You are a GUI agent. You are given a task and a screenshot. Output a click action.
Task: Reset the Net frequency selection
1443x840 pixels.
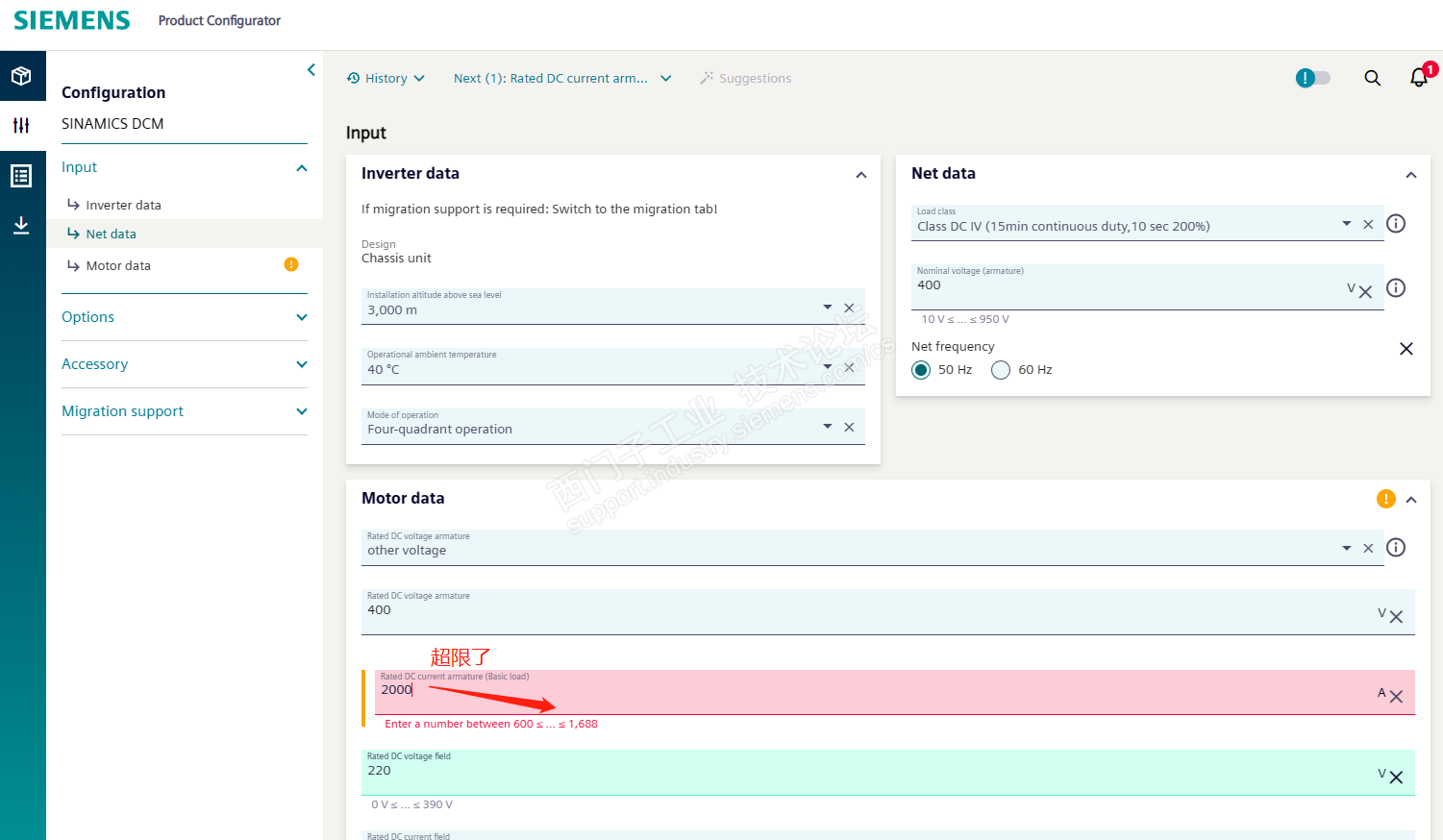1406,349
